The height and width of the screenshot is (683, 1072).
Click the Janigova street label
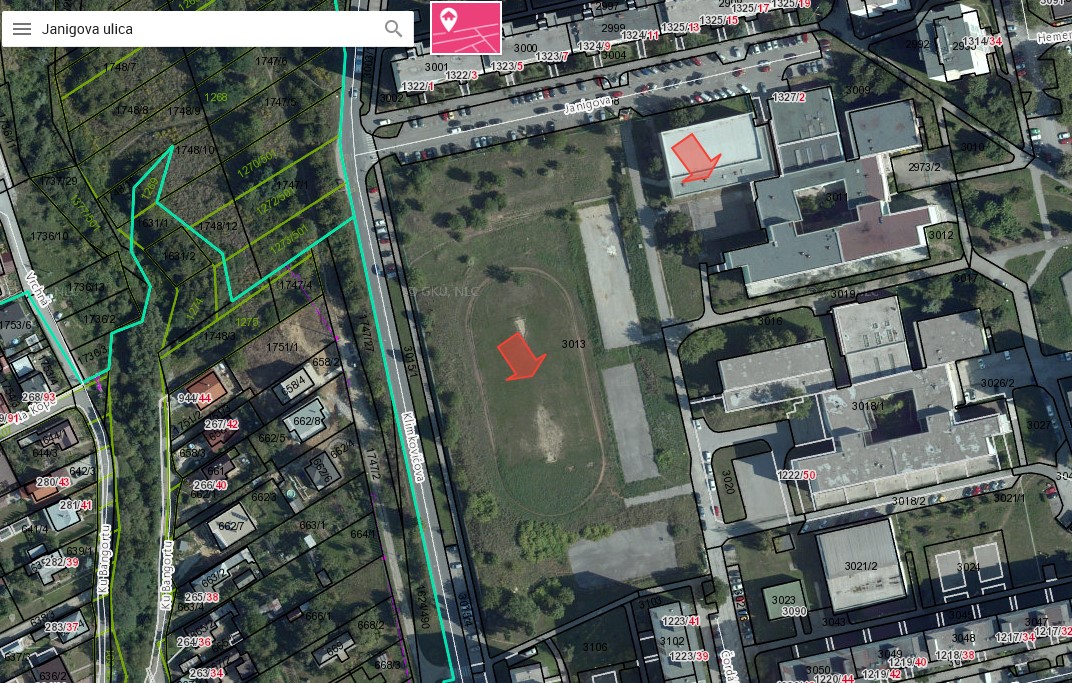[589, 104]
